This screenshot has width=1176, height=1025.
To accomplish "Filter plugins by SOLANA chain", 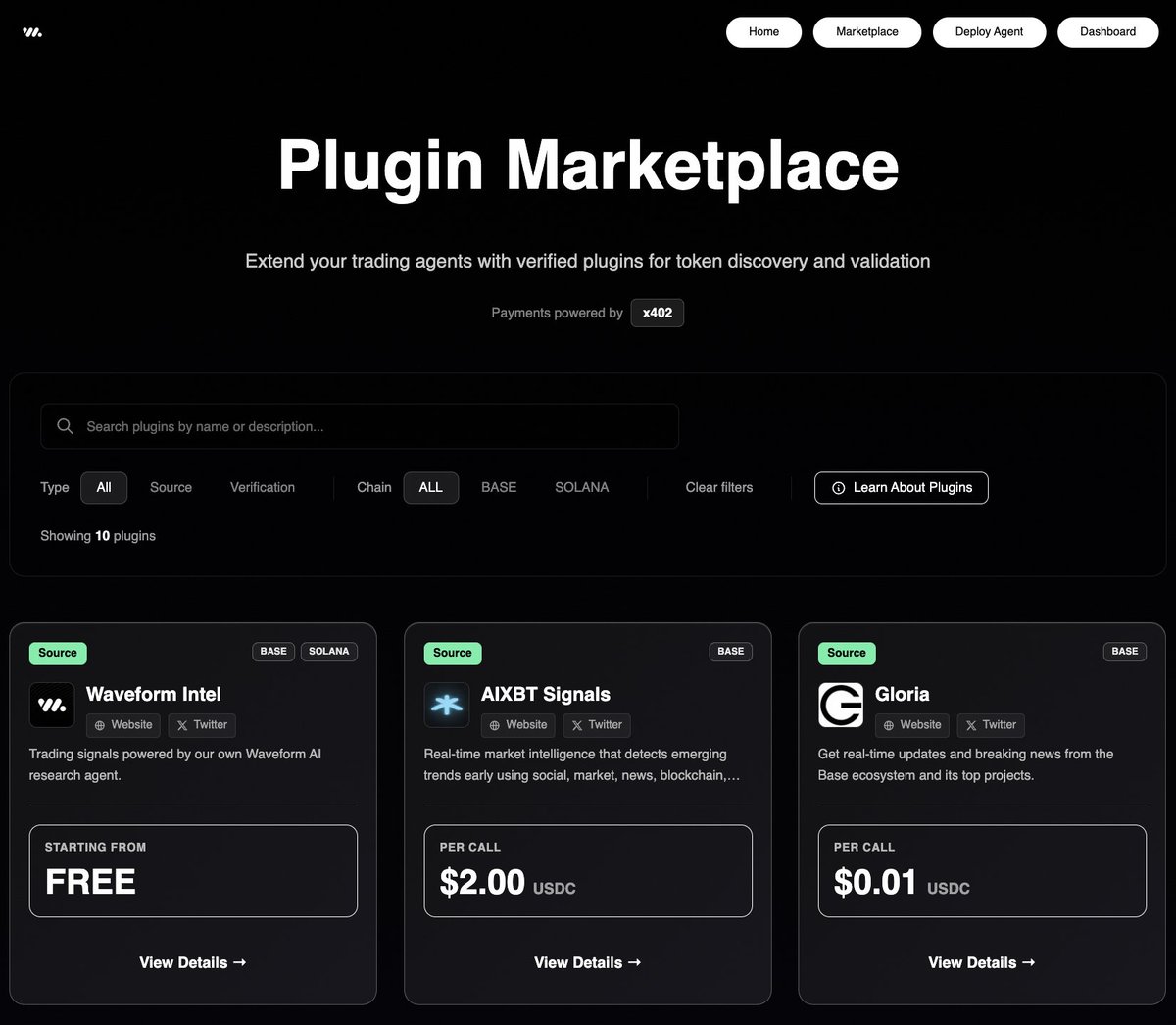I will (582, 487).
